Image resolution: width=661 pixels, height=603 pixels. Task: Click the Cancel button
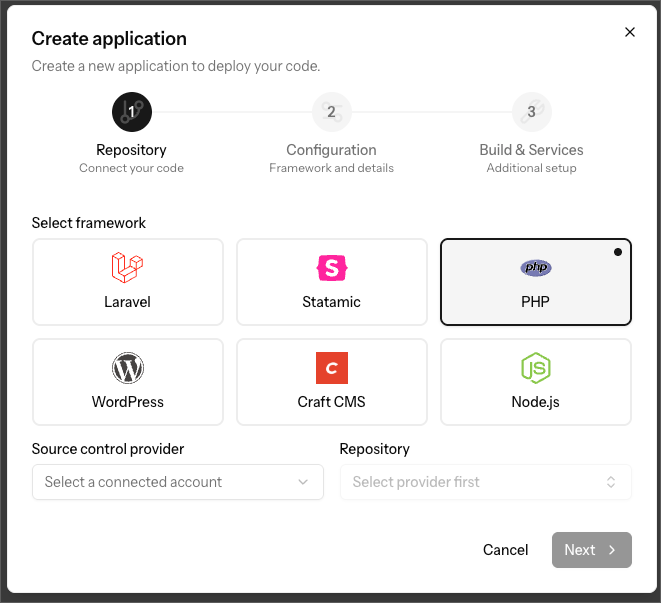[x=505, y=550]
